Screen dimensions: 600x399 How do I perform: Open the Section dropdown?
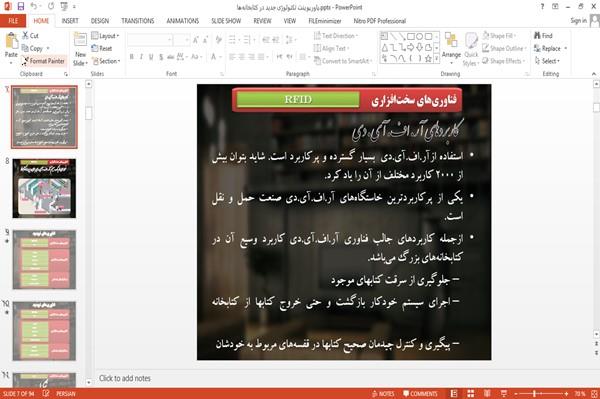pyautogui.click(x=106, y=61)
